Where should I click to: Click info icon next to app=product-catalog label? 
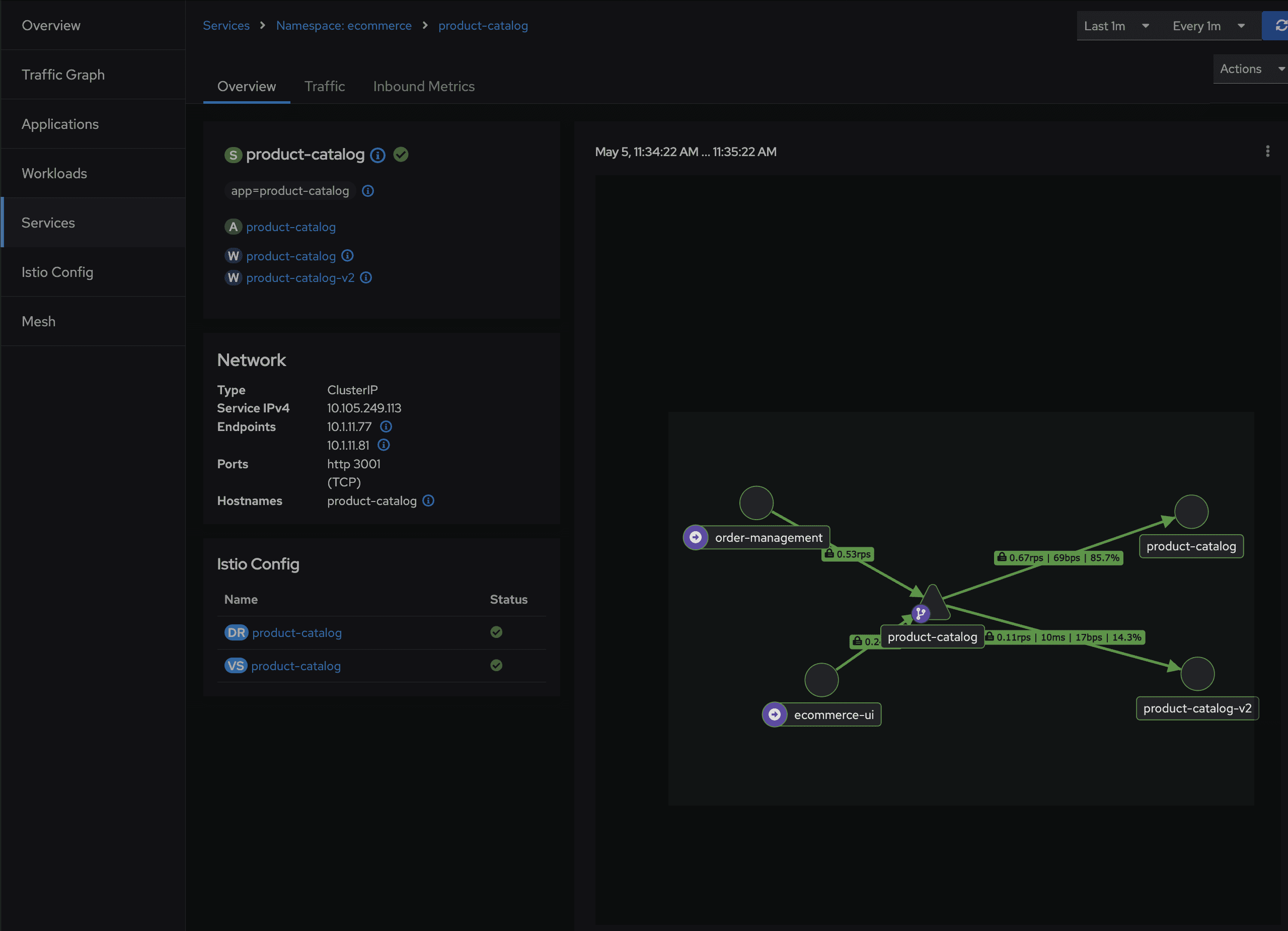coord(368,191)
